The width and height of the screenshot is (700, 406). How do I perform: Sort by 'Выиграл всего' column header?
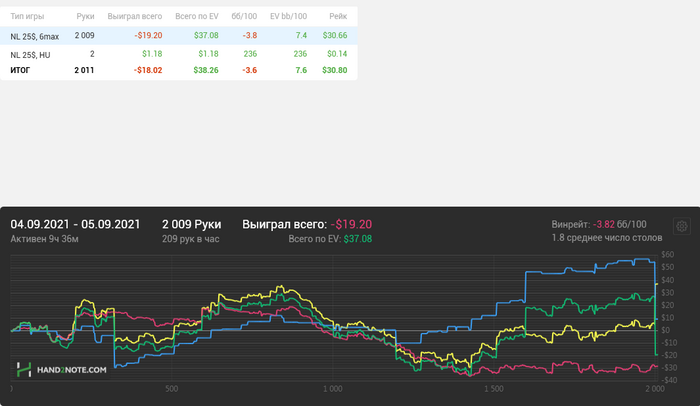135,16
